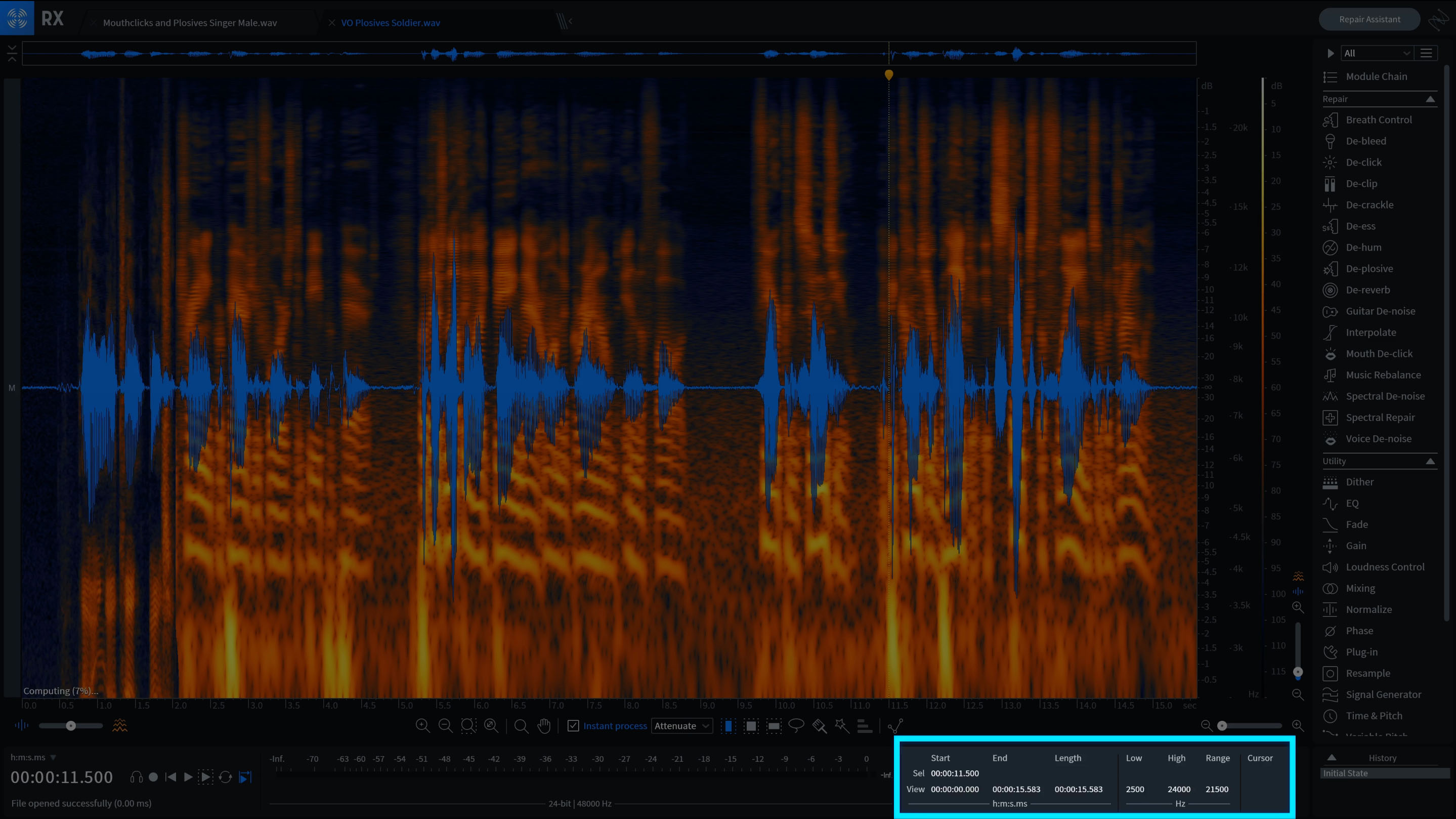Open the De-reverb module

pos(1356,290)
